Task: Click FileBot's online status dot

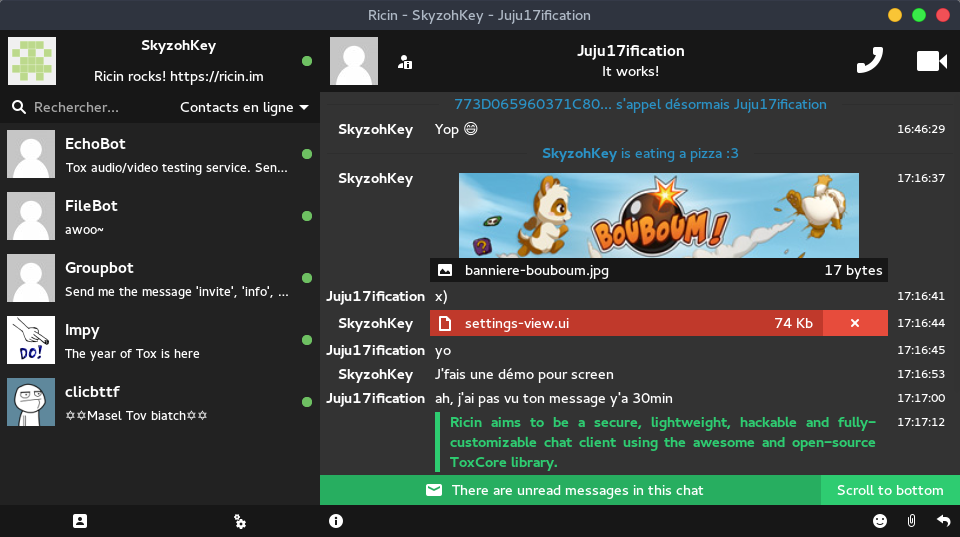Action: [x=307, y=216]
